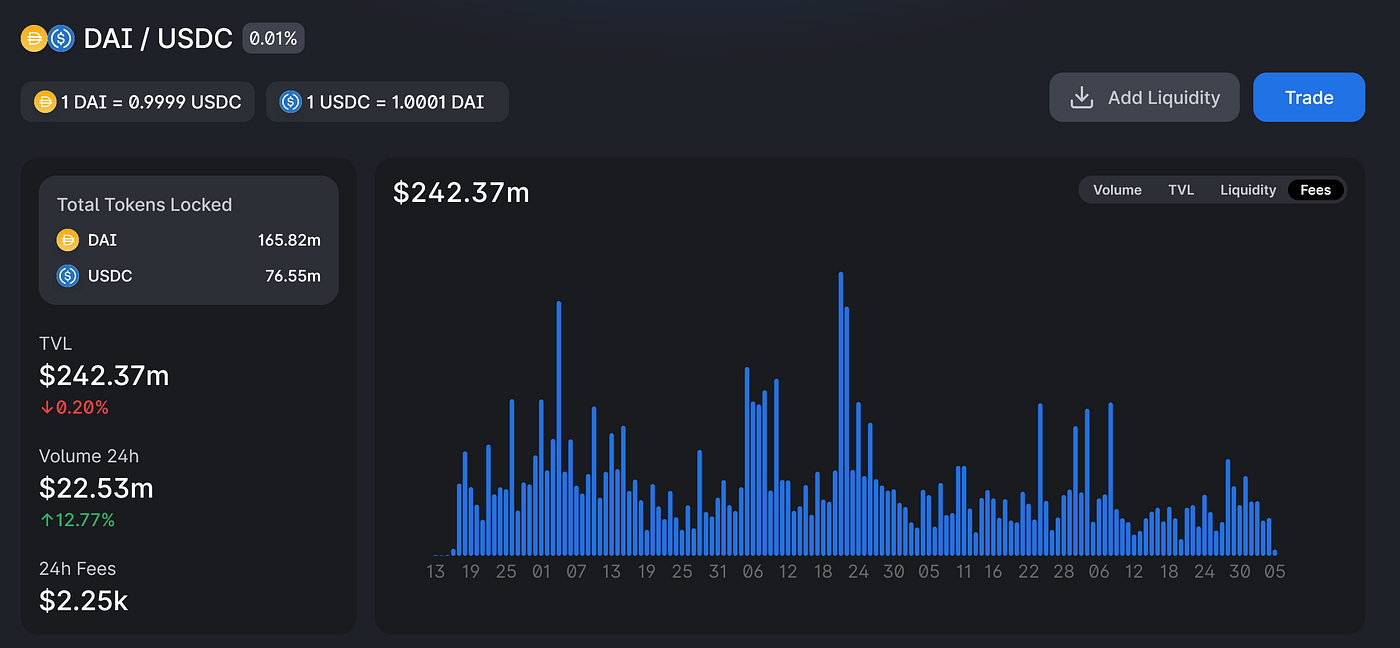Click the first x-axis label 13
Viewport: 1400px width, 648px height.
pos(435,572)
